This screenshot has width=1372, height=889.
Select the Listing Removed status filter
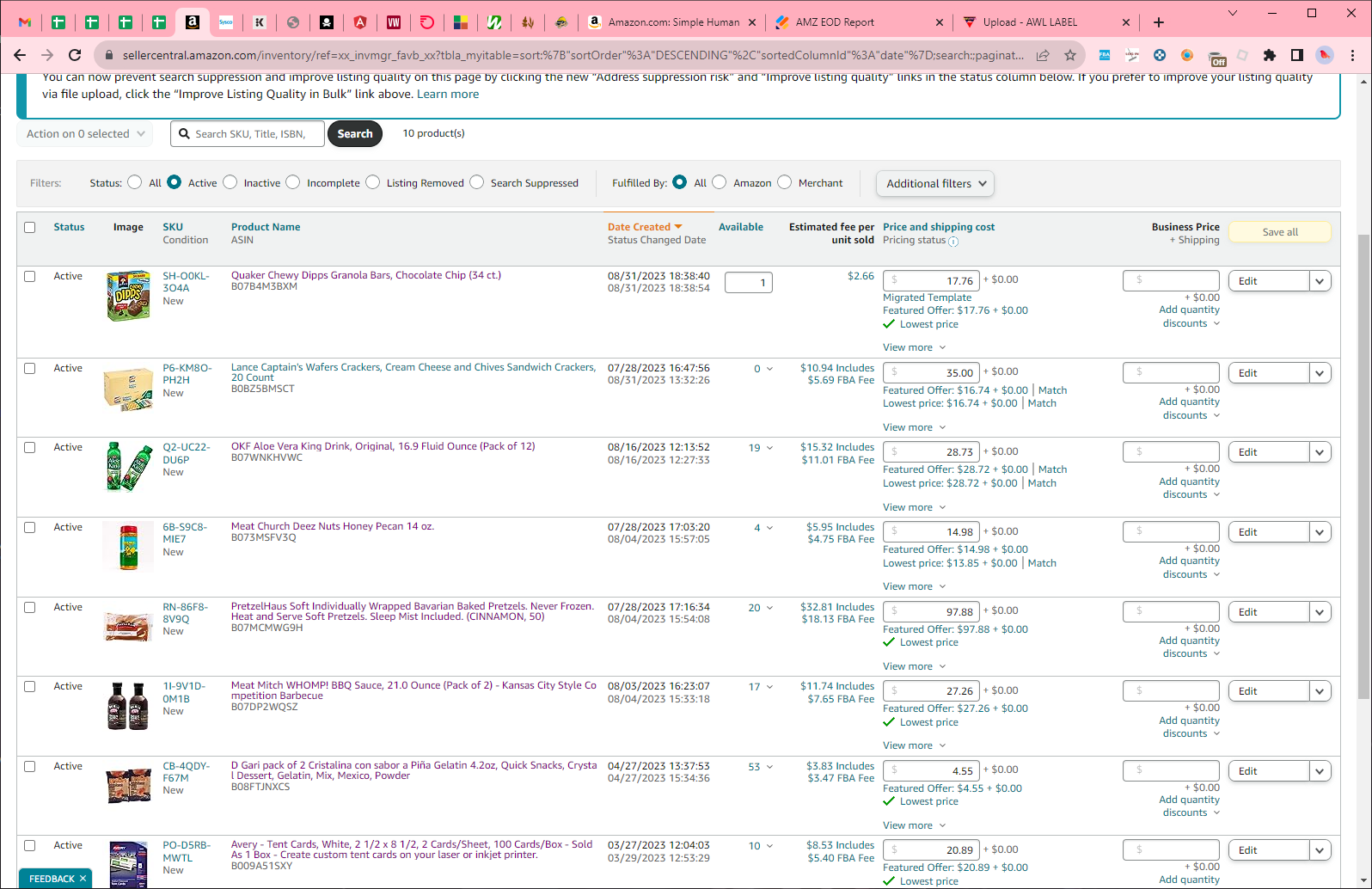(372, 182)
